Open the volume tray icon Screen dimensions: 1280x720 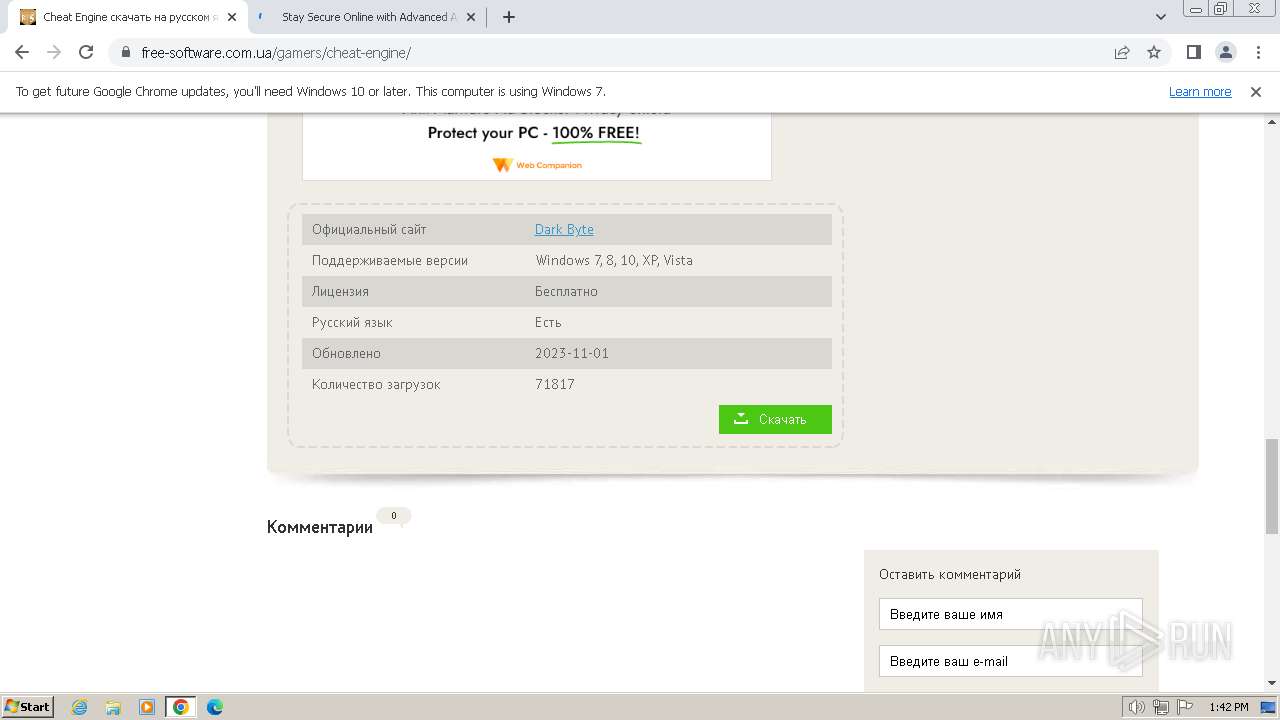point(1137,707)
